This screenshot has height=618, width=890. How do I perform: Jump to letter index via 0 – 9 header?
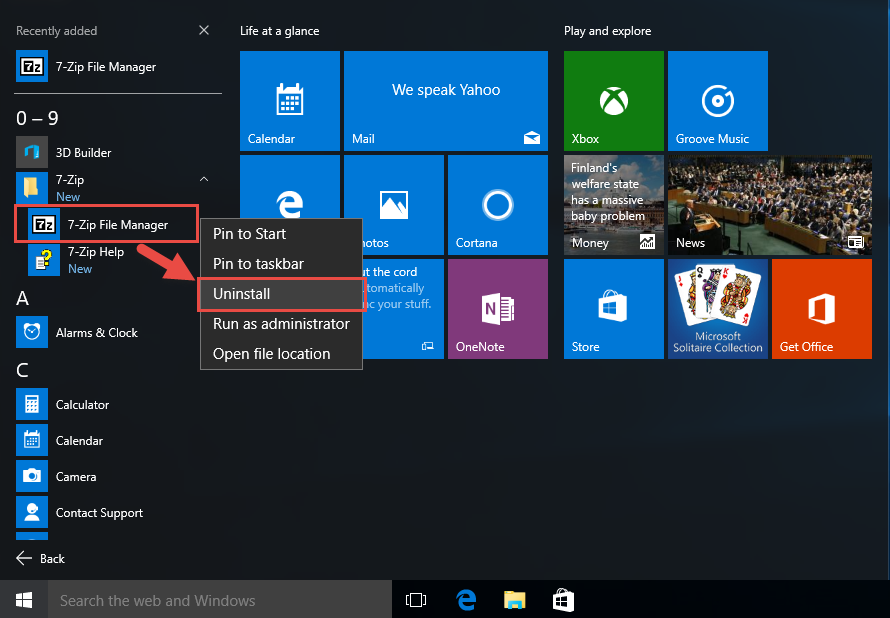click(37, 118)
